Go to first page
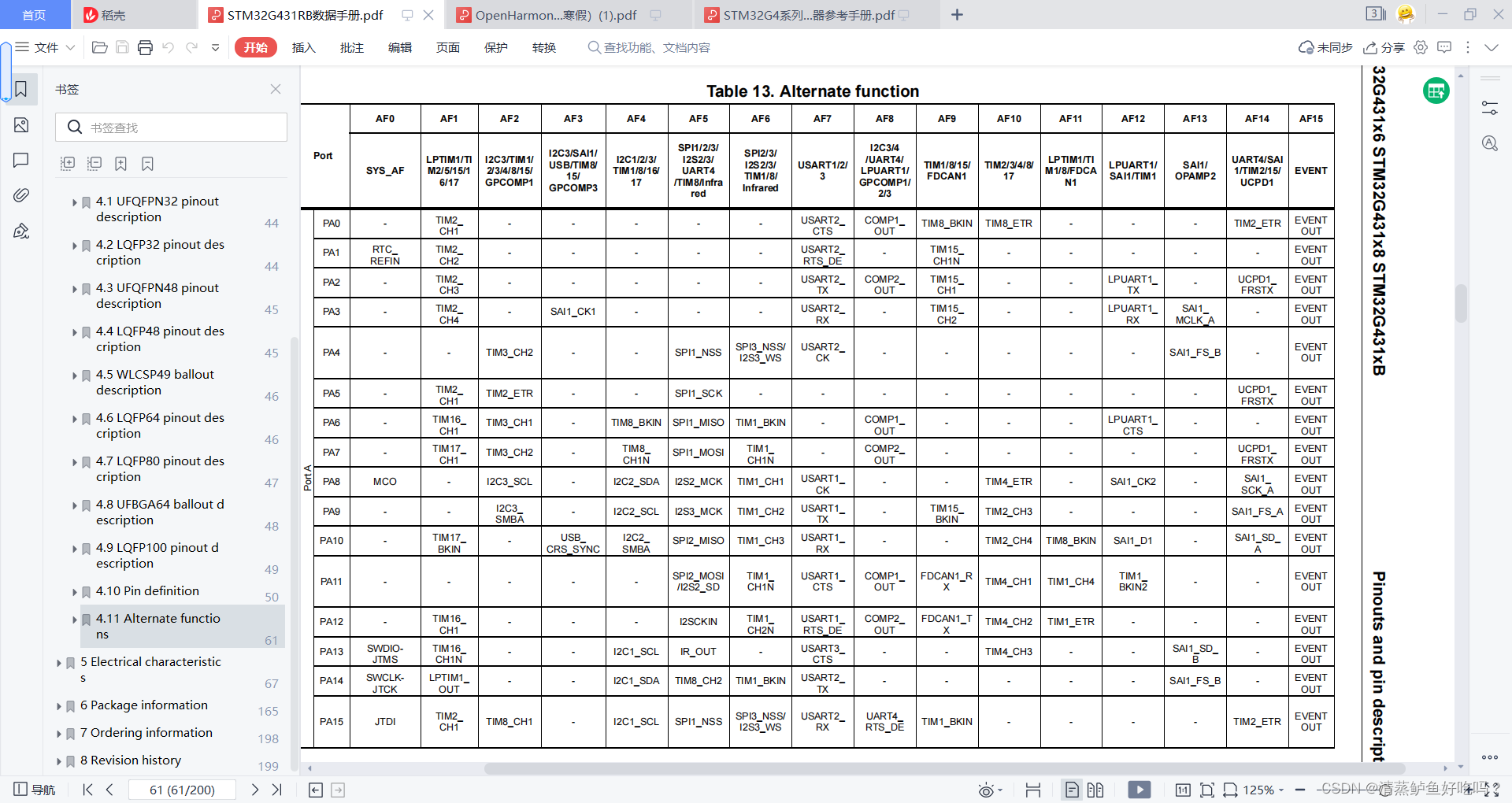The height and width of the screenshot is (803, 1512). pyautogui.click(x=87, y=790)
